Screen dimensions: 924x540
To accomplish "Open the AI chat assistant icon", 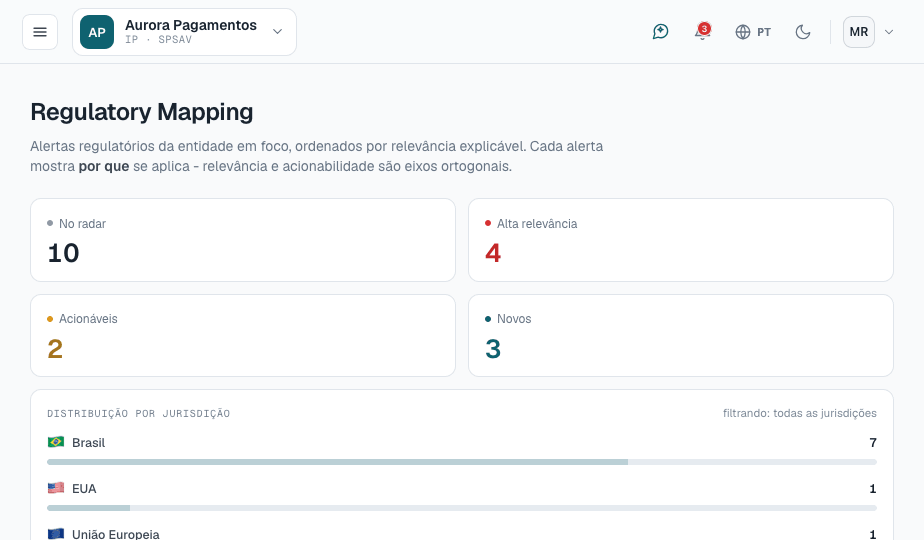I will tap(661, 32).
